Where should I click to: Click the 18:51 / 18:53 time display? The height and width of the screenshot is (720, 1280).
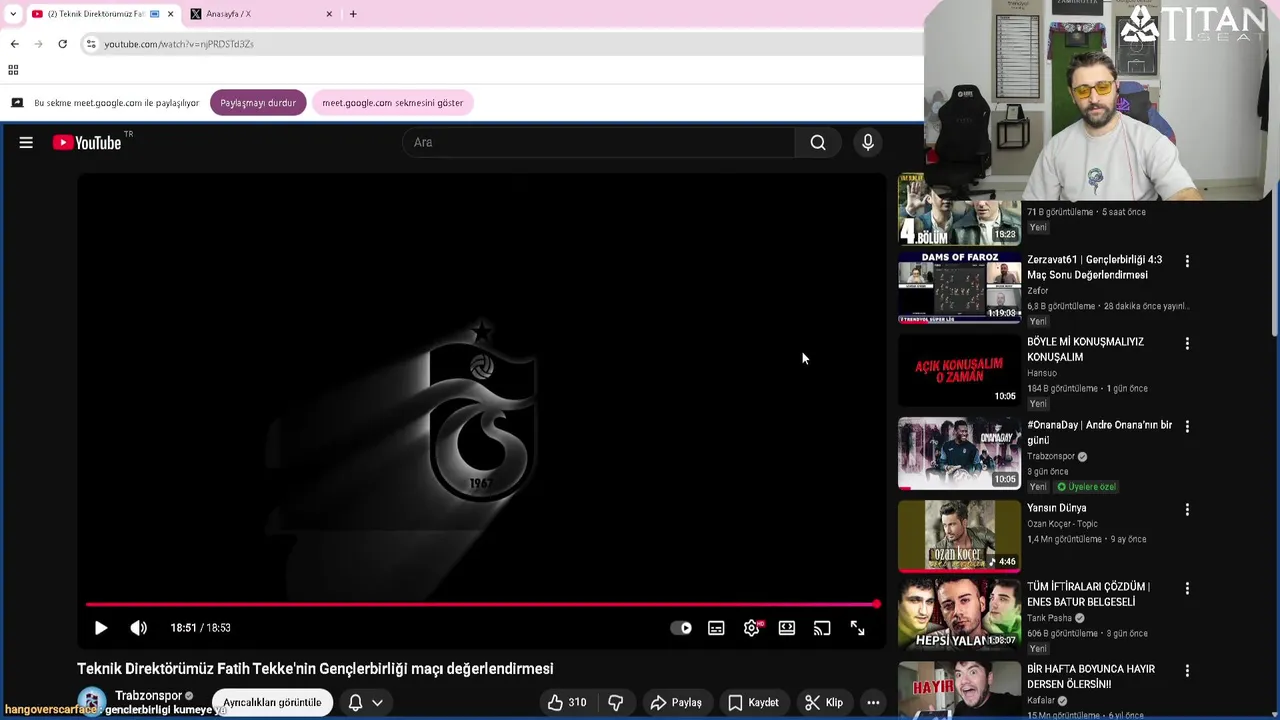point(200,628)
